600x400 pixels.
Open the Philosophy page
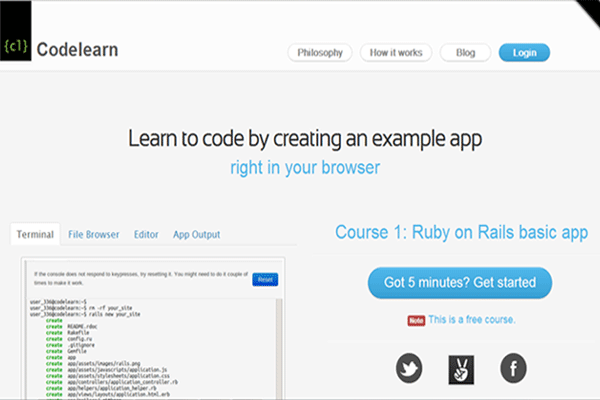[320, 53]
